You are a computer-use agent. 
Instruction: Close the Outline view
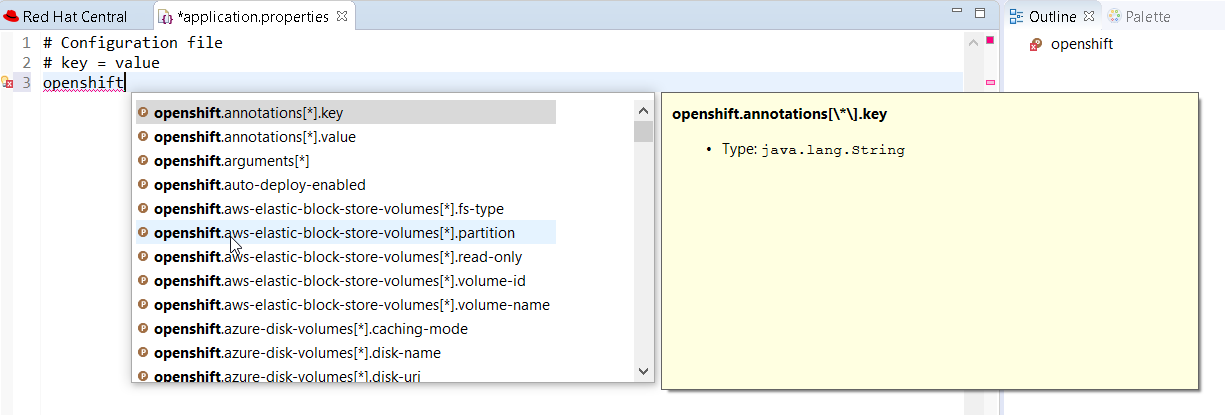coord(1089,16)
